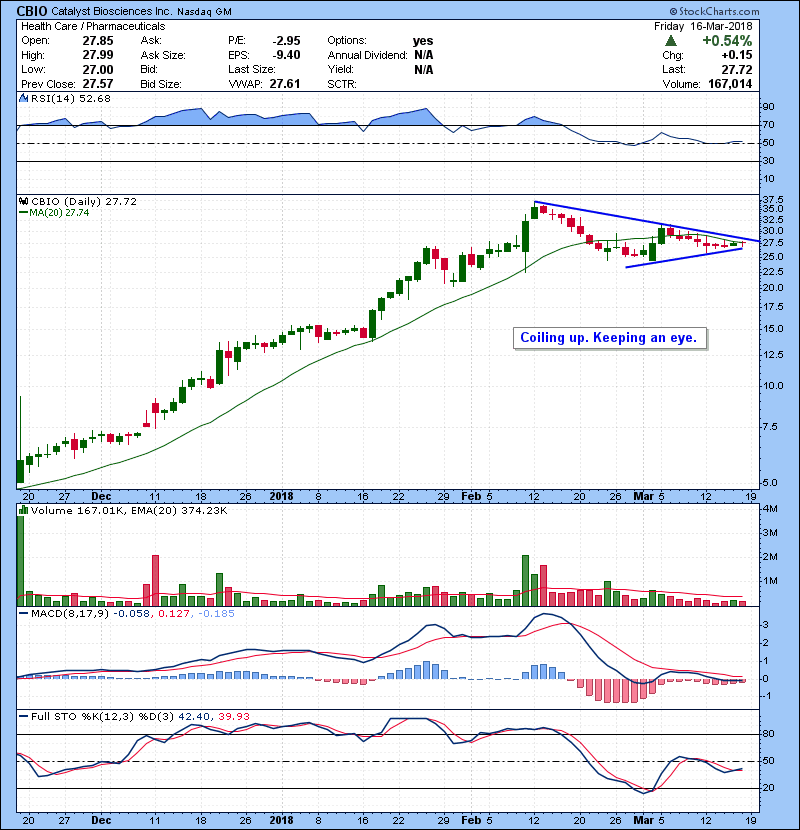This screenshot has height=830, width=800.
Task: Click the Prev Close value 27.57
Action: pyautogui.click(x=98, y=84)
